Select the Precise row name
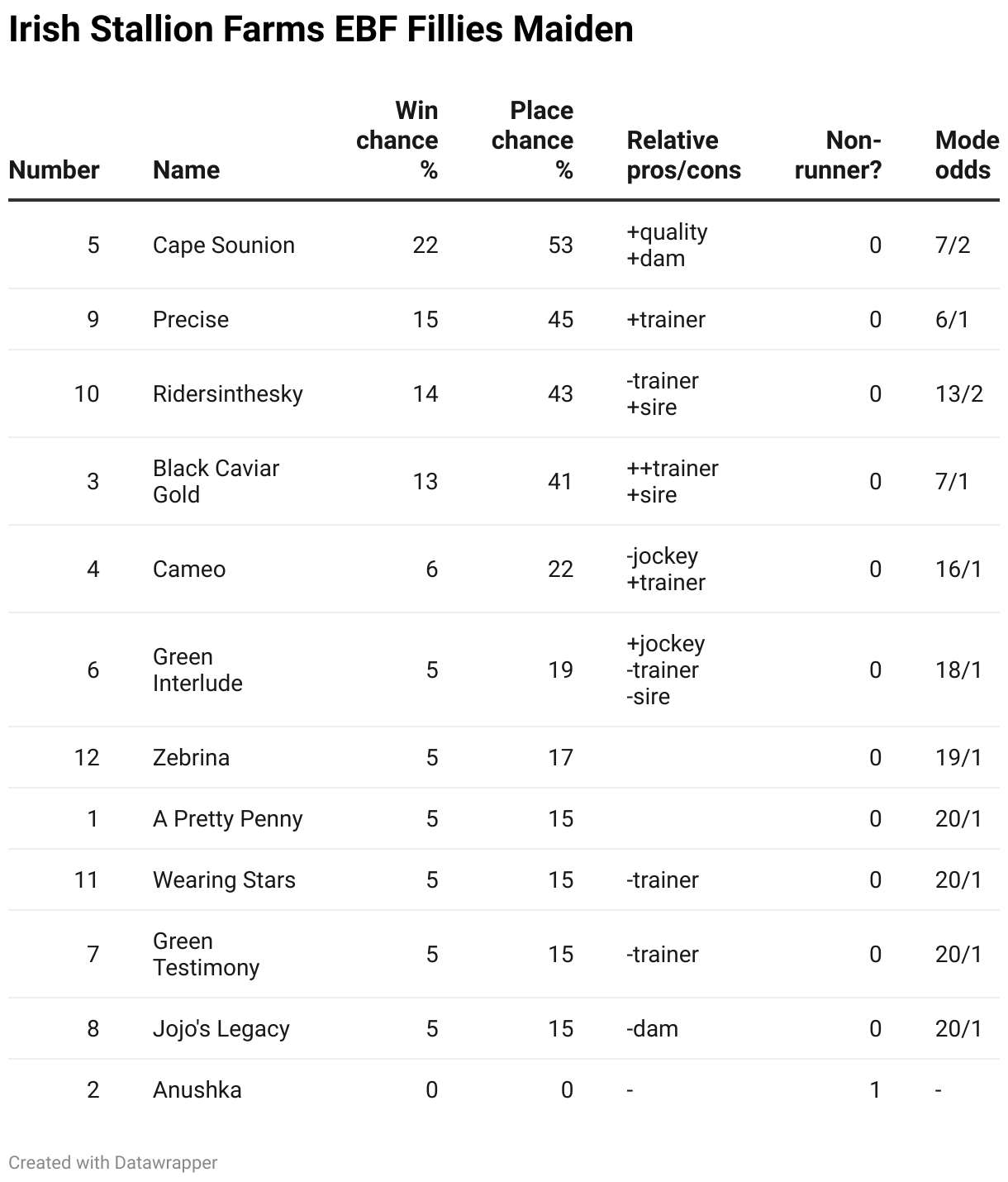This screenshot has height=1182, width=1008. tap(191, 320)
